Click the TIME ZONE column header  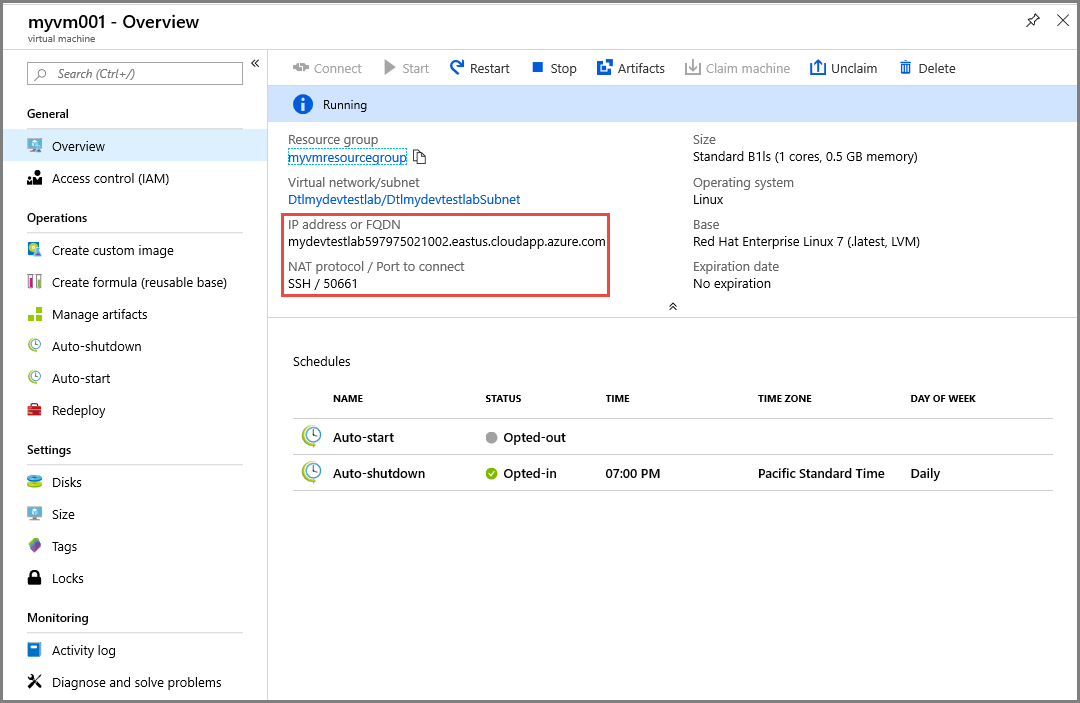coord(785,399)
